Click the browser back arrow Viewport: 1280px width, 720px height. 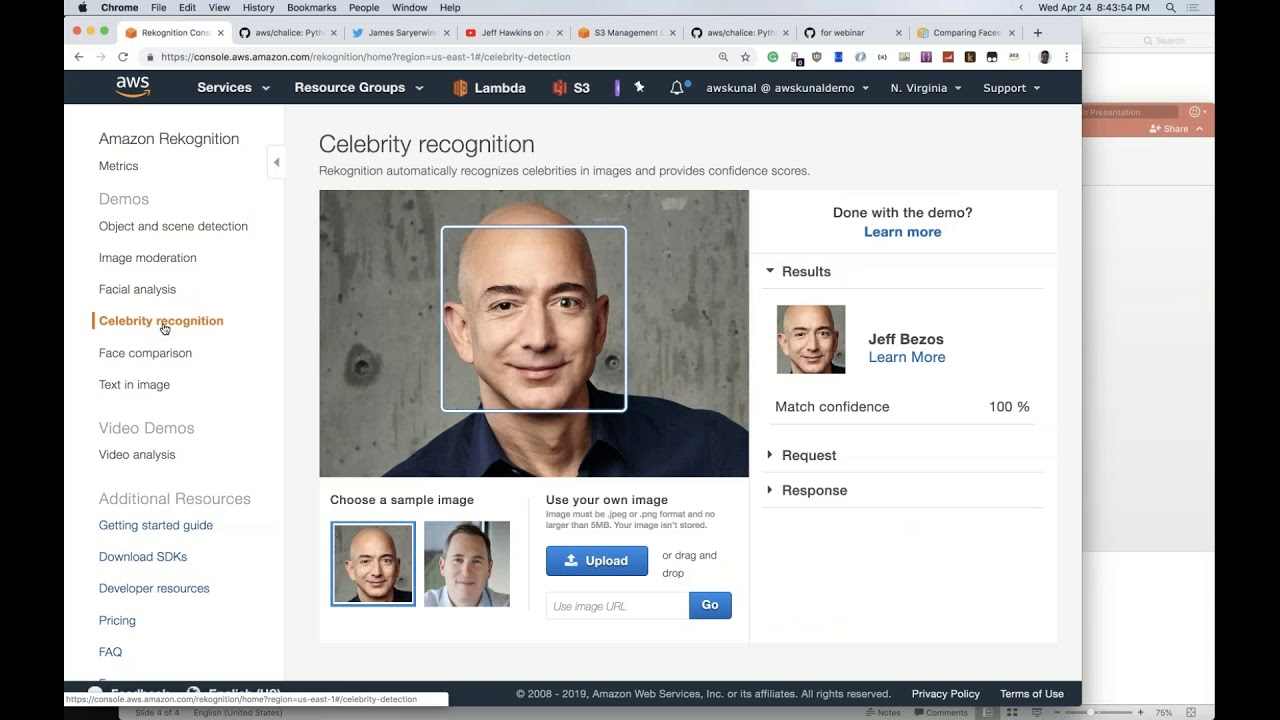pos(79,57)
